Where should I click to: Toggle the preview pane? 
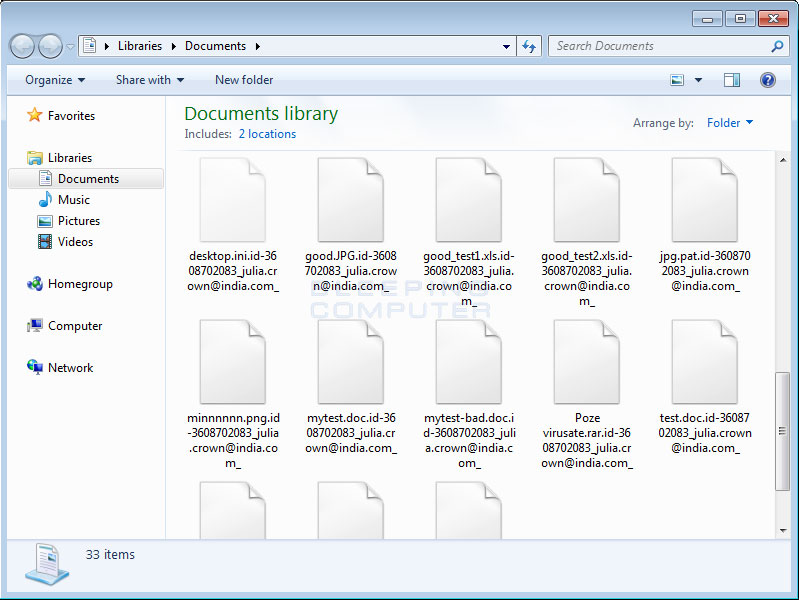(x=732, y=80)
